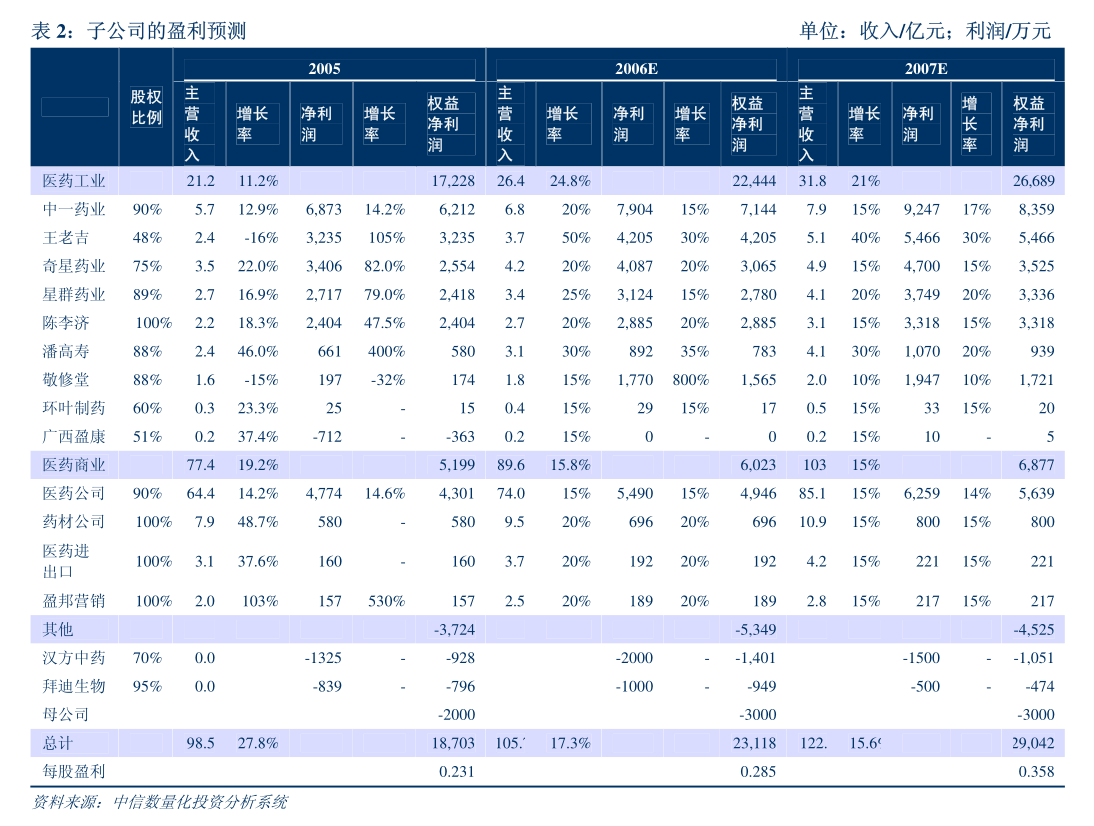1094x826 pixels.
Task: Click the 陈李济 row label
Action: pyautogui.click(x=66, y=323)
